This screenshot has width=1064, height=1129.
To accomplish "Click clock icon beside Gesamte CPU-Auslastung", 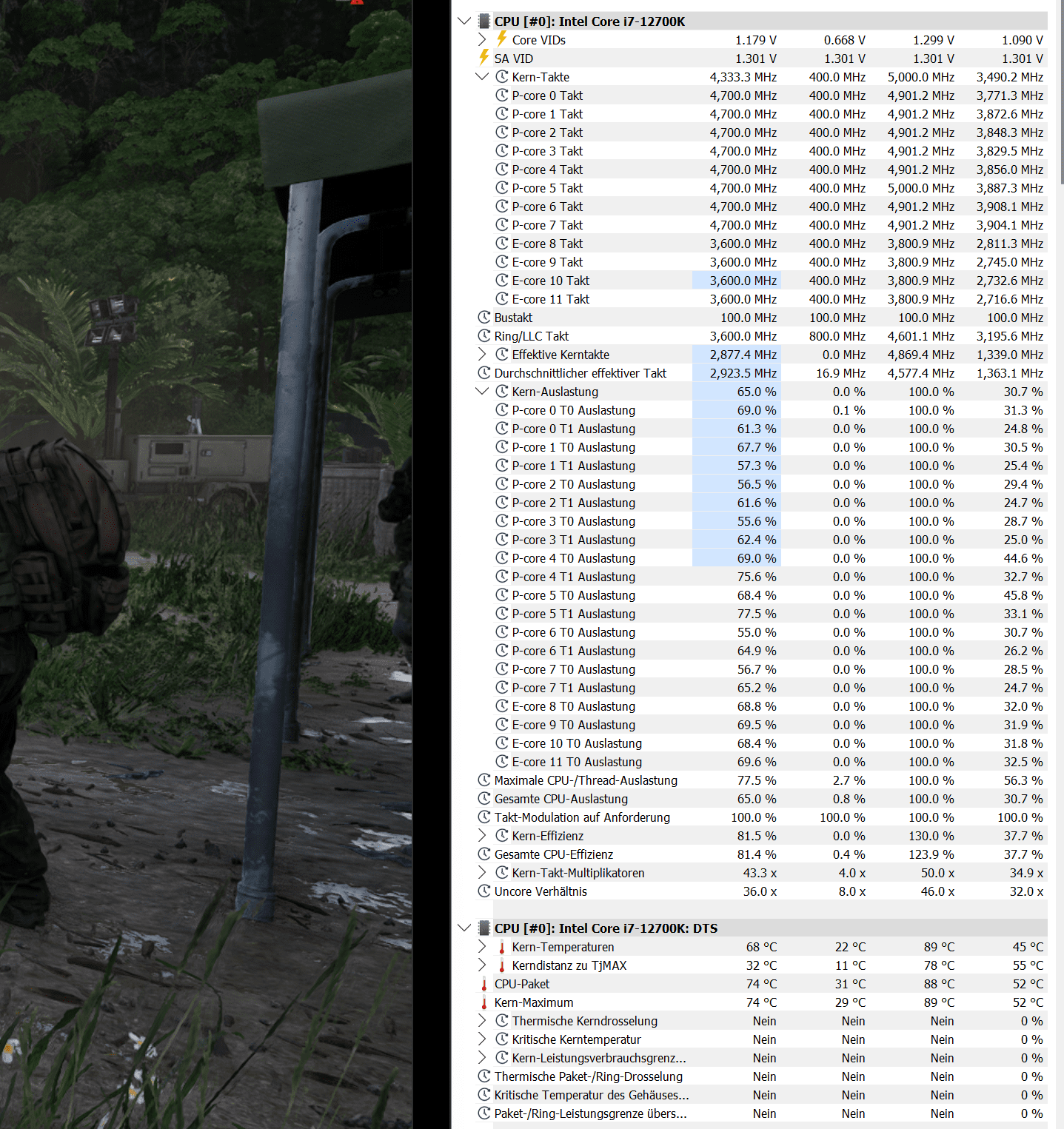I will 484,799.
